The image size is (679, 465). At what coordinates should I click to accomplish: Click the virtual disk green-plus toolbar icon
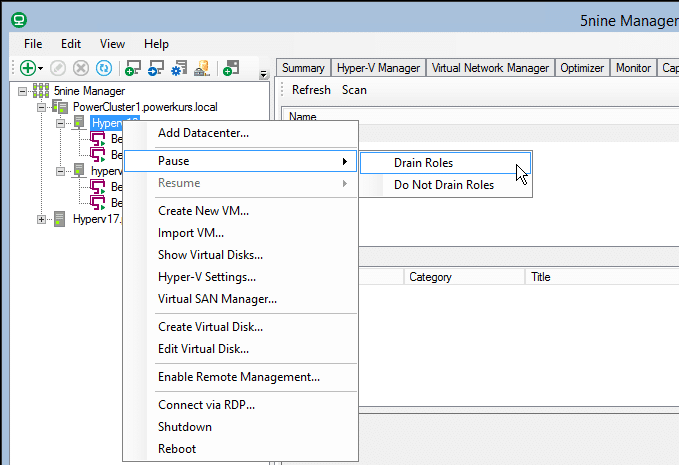click(x=231, y=68)
